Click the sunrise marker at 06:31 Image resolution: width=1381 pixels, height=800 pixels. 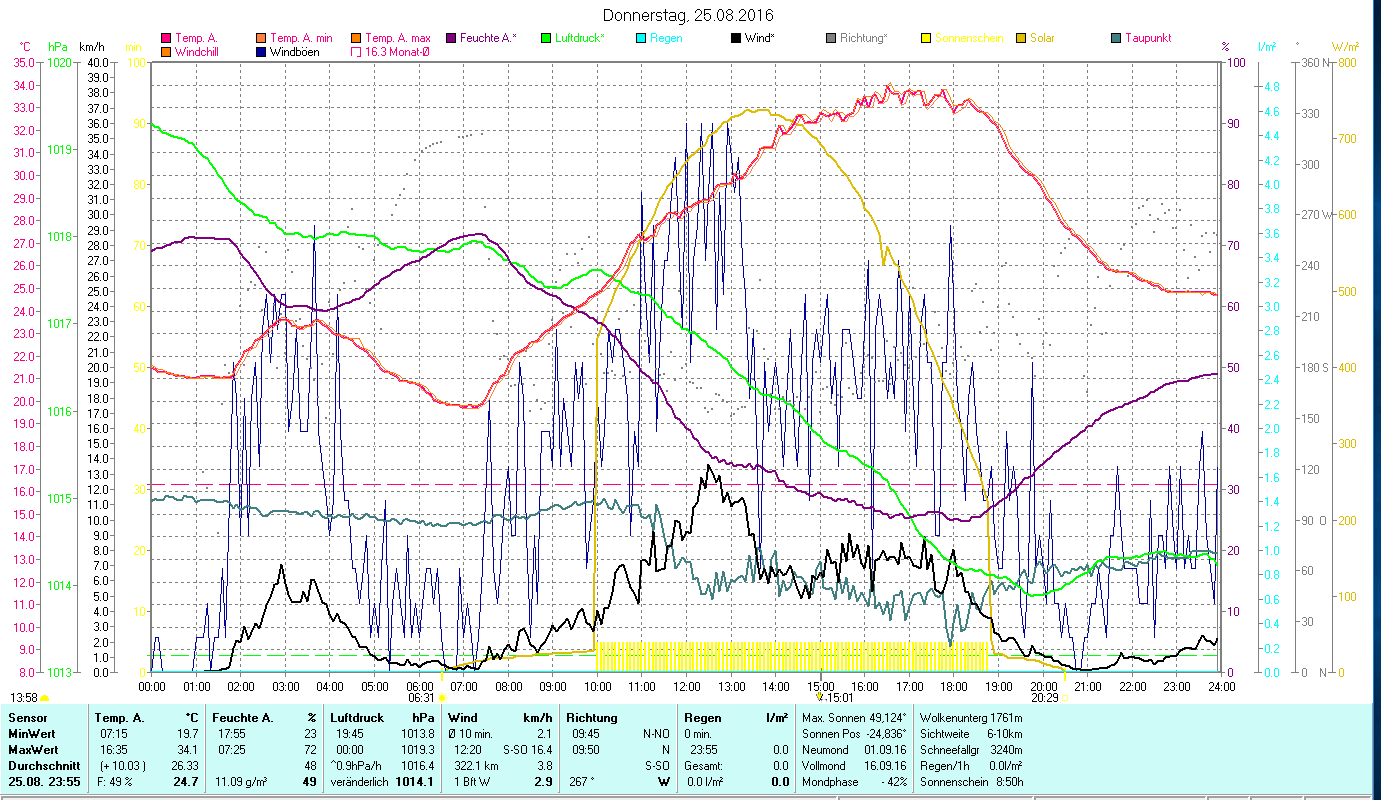(442, 698)
